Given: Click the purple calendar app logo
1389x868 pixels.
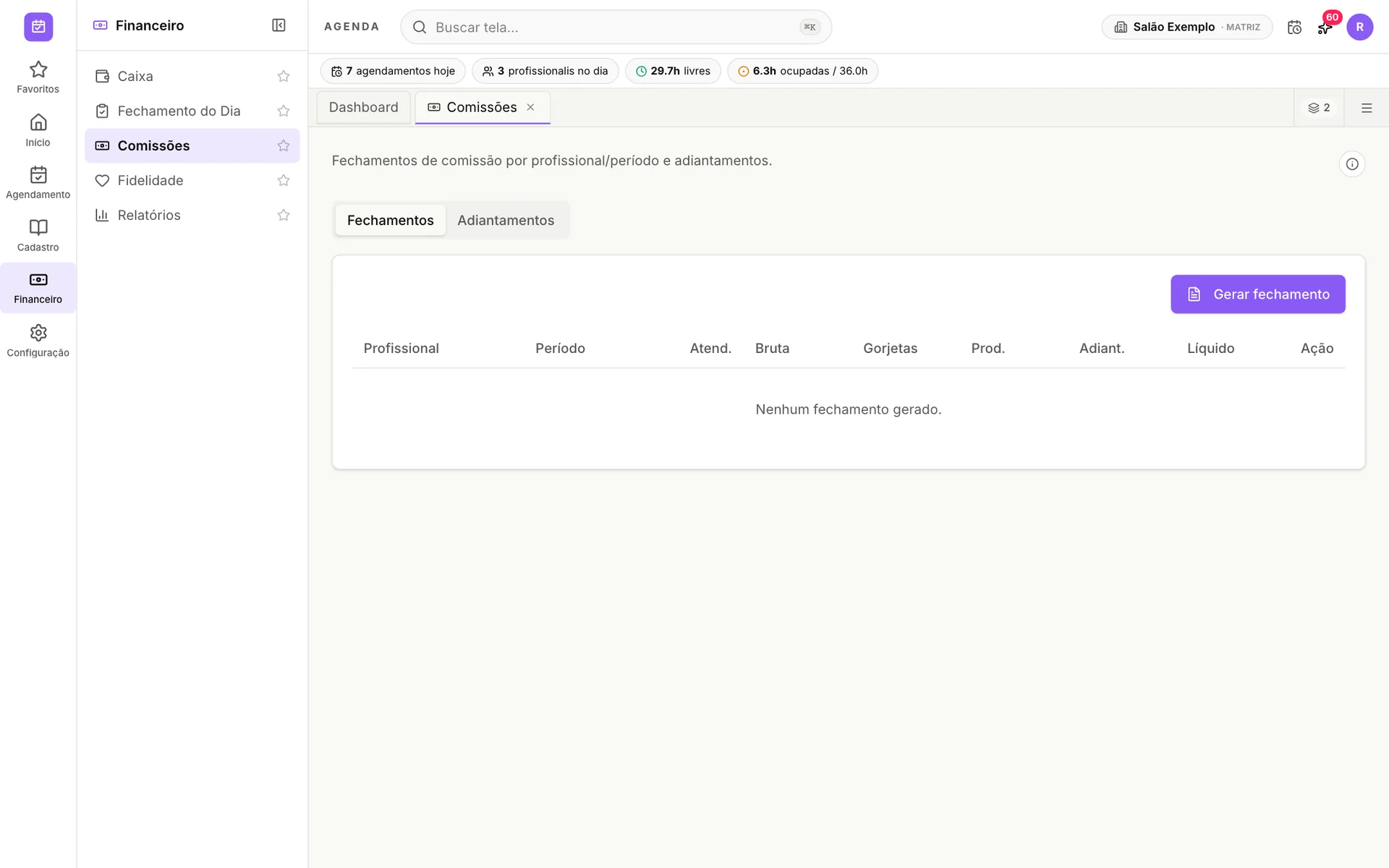Looking at the screenshot, I should [x=38, y=27].
